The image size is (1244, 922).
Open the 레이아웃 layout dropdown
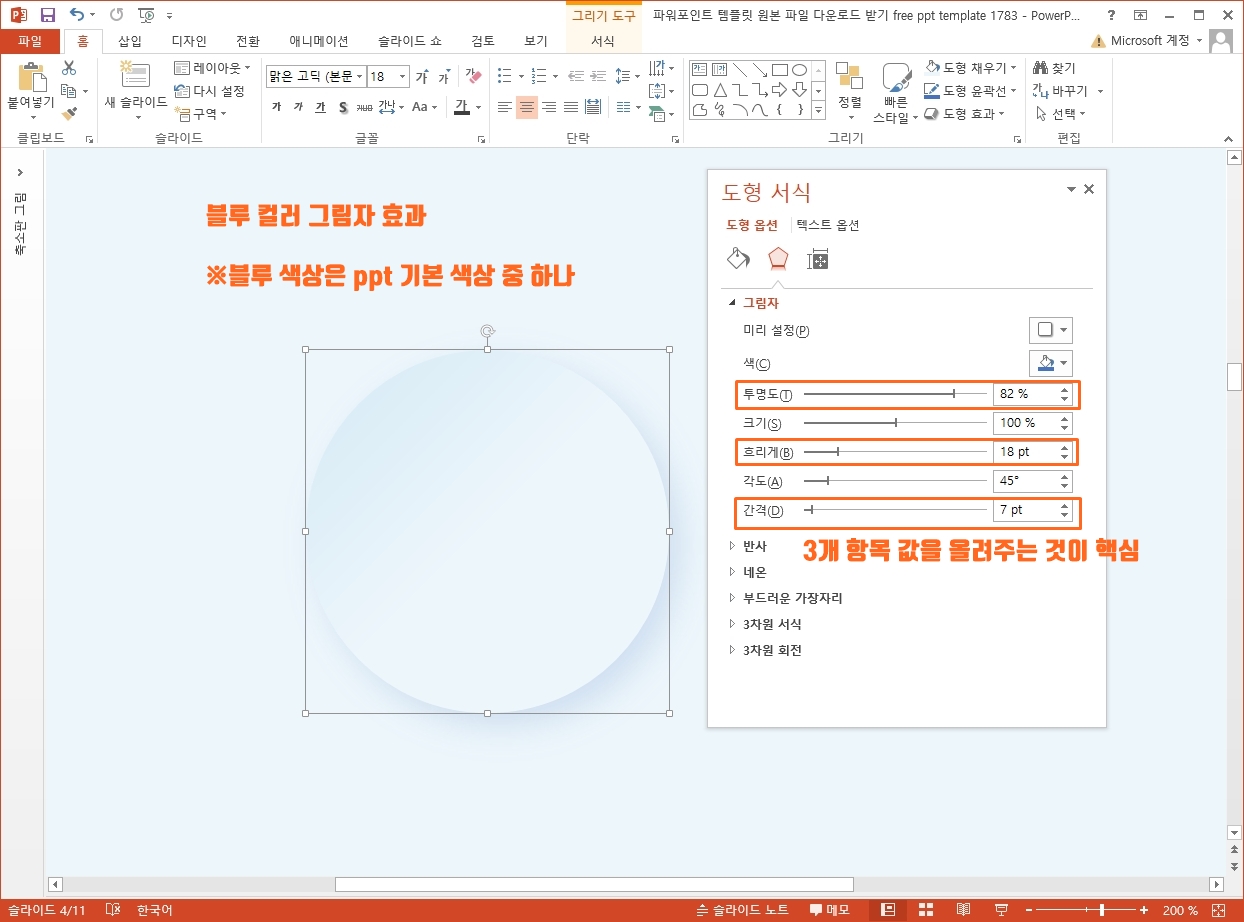tap(212, 67)
